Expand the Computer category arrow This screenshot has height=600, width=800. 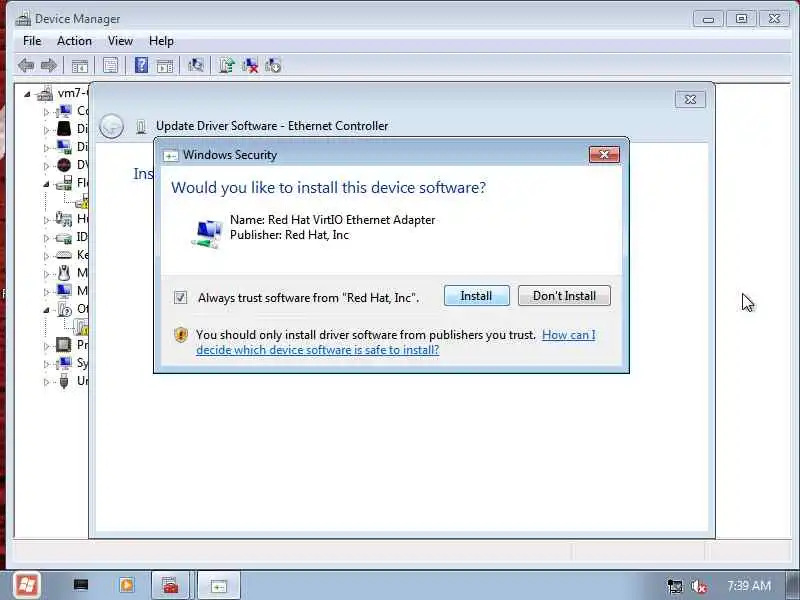point(46,112)
